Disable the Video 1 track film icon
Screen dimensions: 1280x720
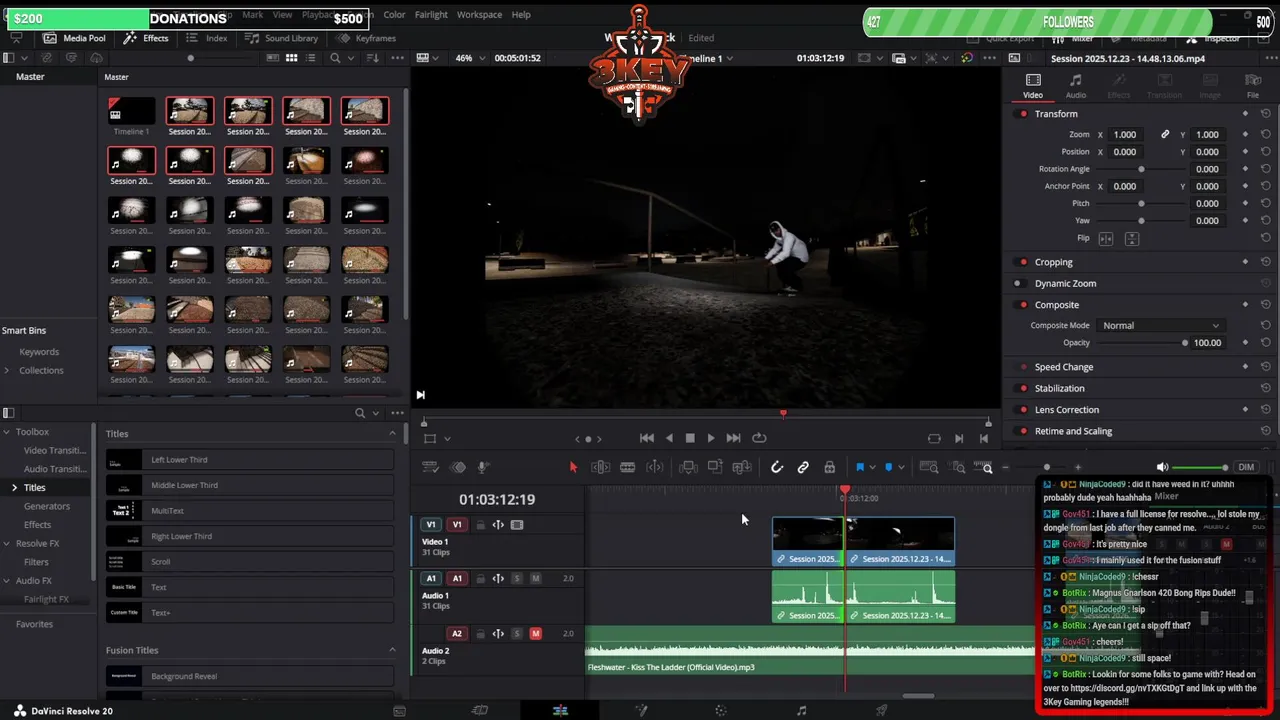coord(517,524)
